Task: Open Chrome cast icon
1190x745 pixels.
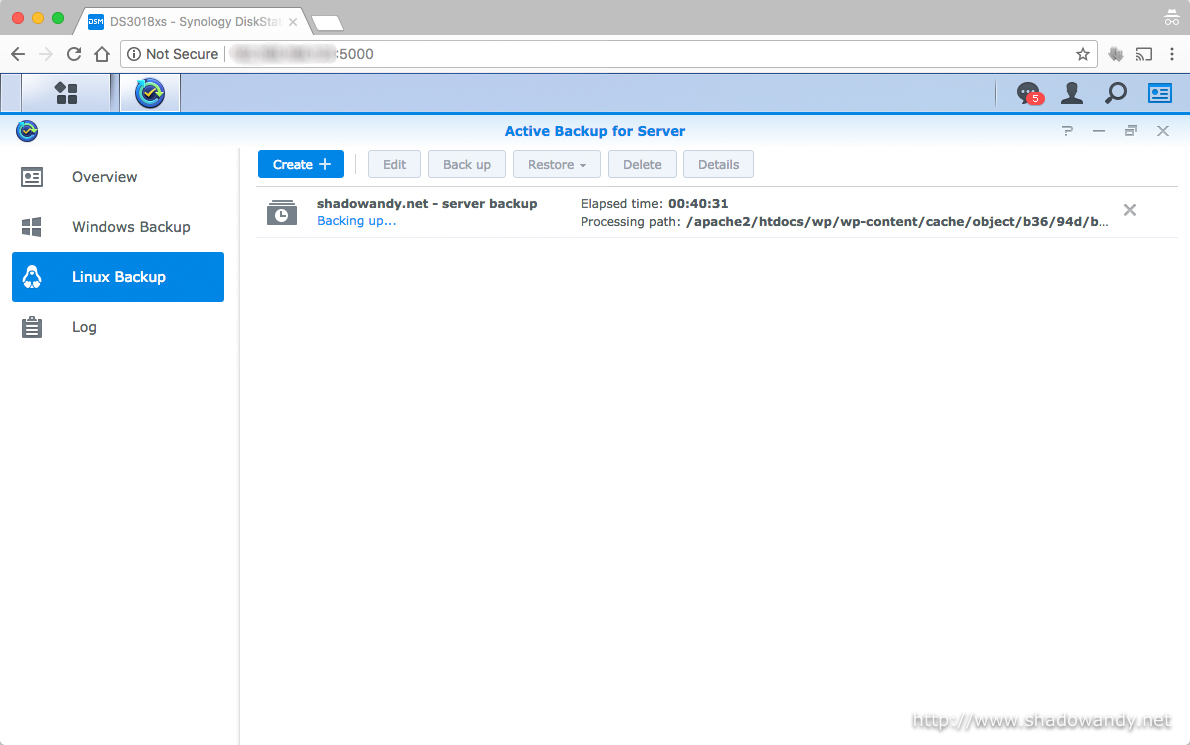Action: click(x=1144, y=54)
